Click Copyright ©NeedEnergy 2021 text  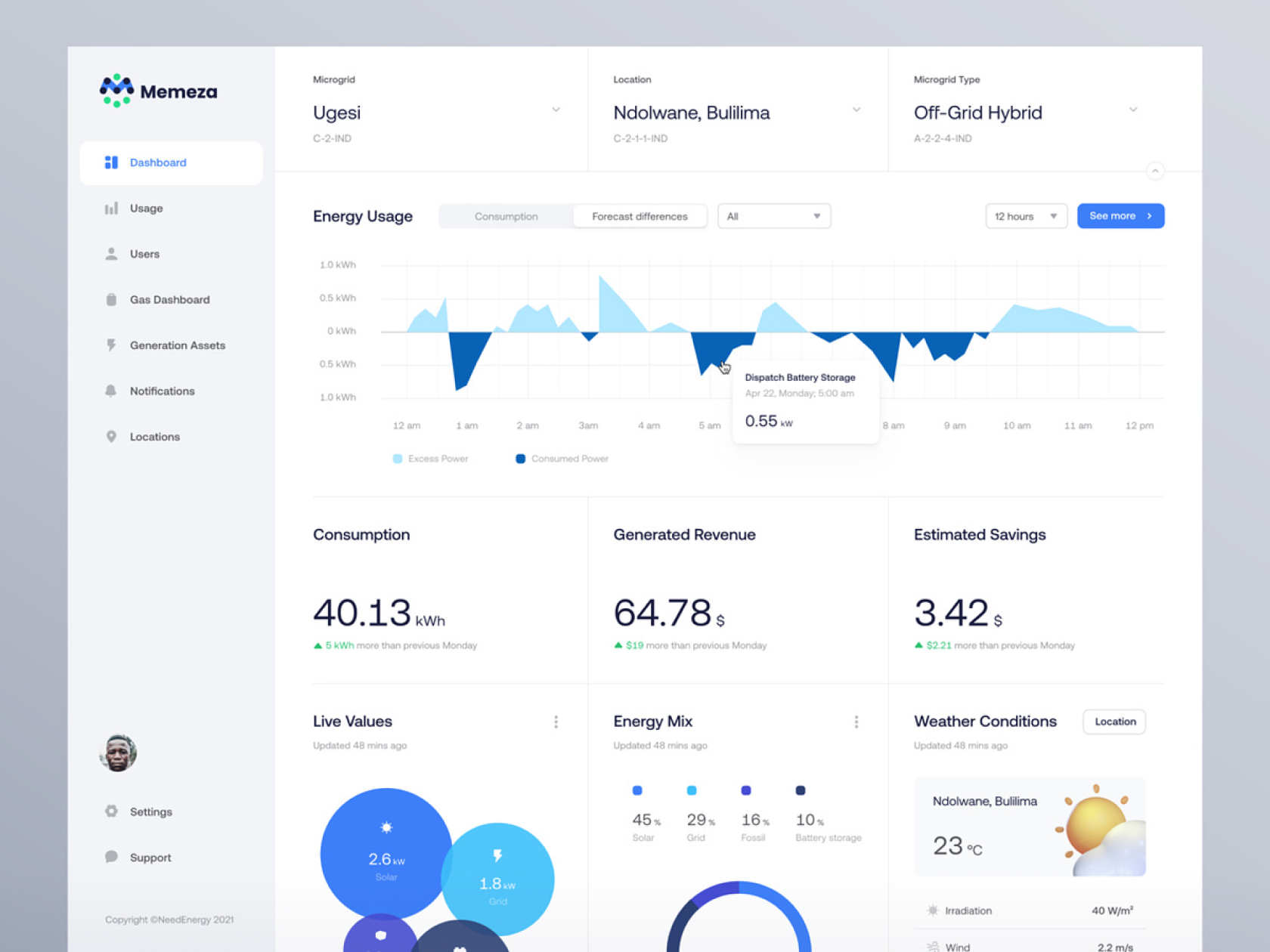click(x=169, y=920)
